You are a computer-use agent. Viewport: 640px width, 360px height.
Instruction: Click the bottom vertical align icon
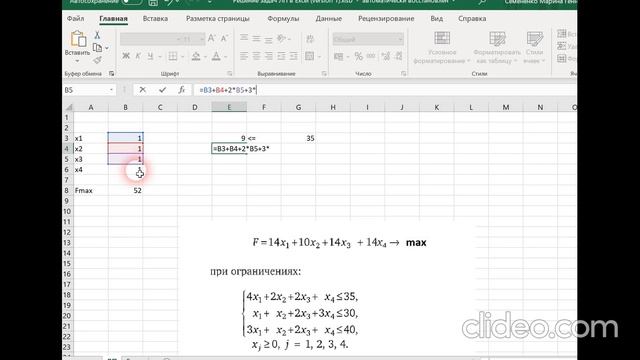pos(269,39)
